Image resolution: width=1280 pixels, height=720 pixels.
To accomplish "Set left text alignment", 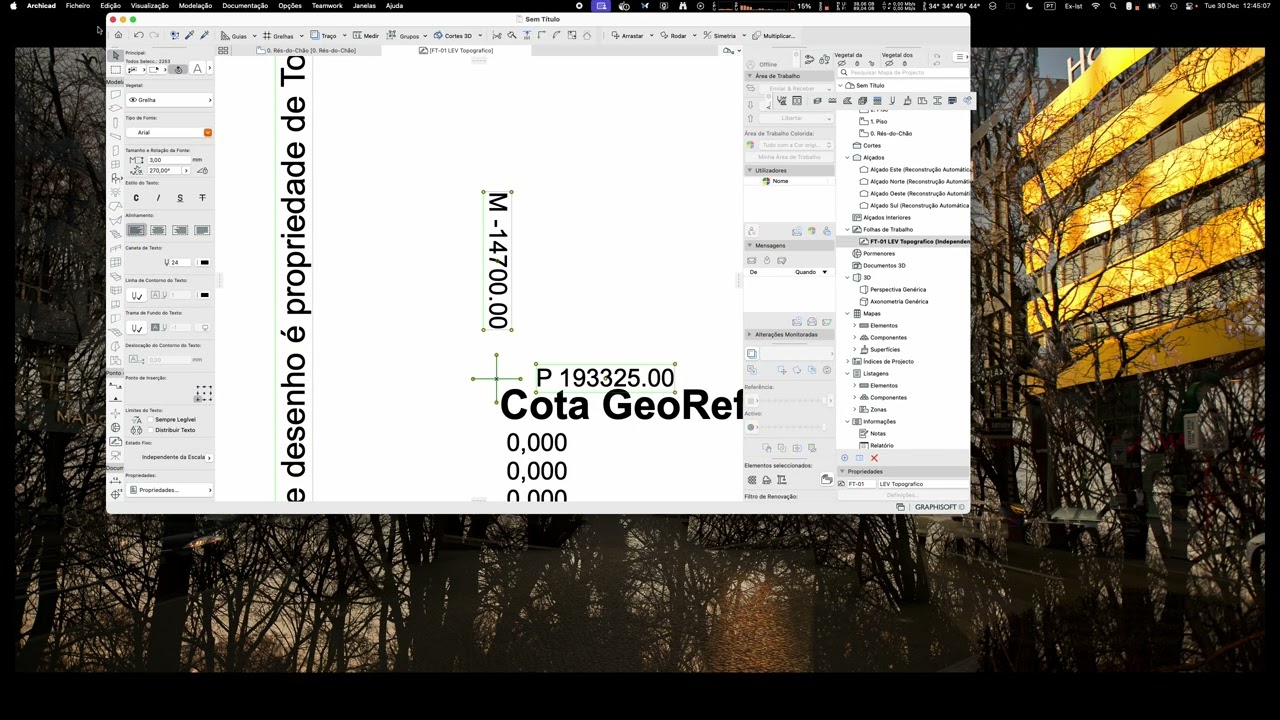I will point(136,230).
